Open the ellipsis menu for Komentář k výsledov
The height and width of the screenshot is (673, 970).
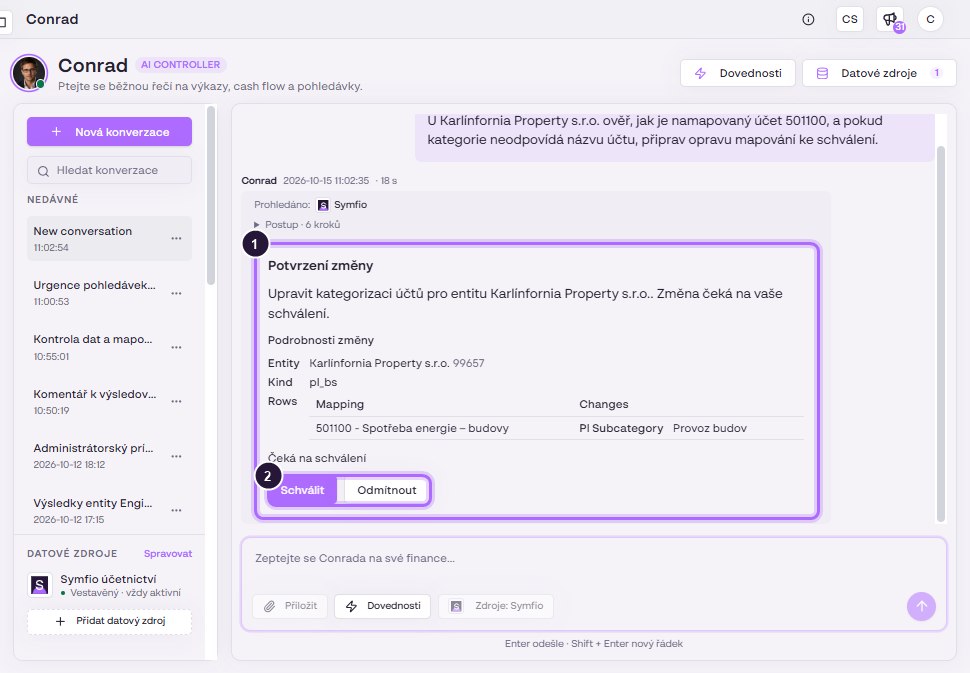[x=176, y=401]
